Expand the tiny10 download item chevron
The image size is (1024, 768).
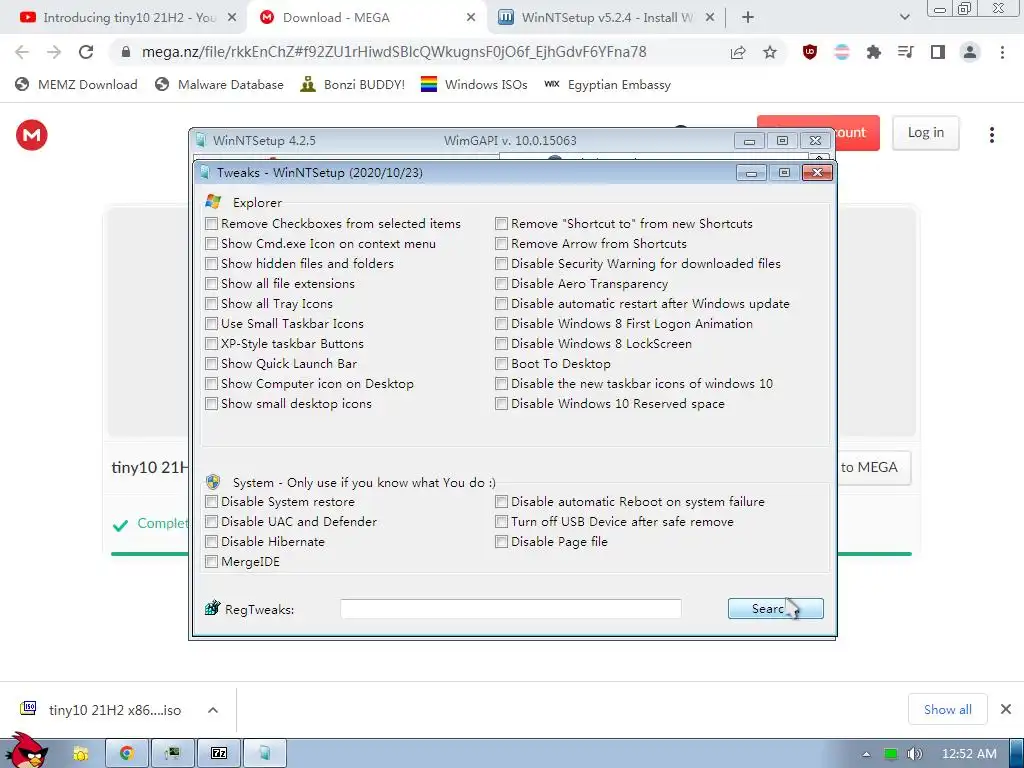[x=213, y=710]
